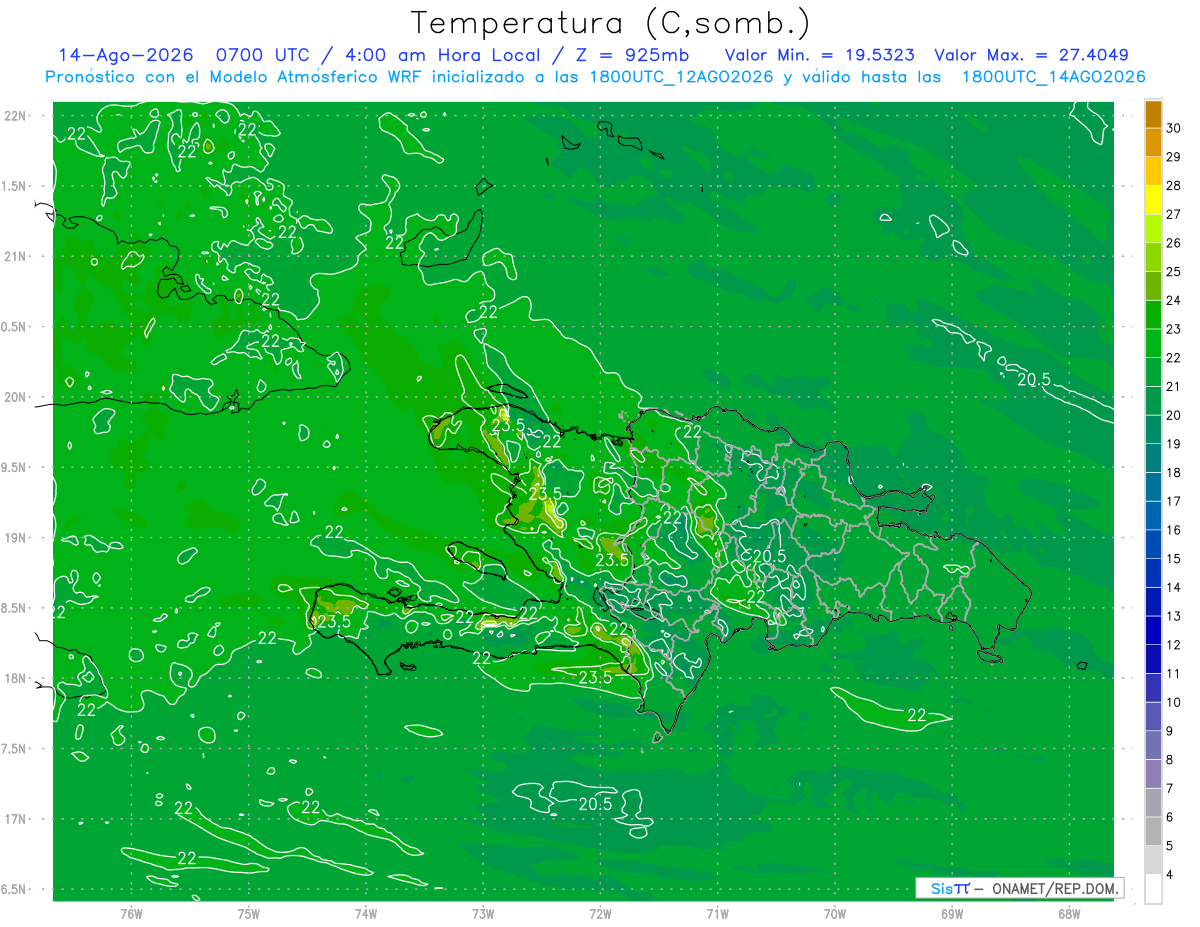Click the legend value "15"
Viewport: 1200px width, 927px height.
(1175, 559)
